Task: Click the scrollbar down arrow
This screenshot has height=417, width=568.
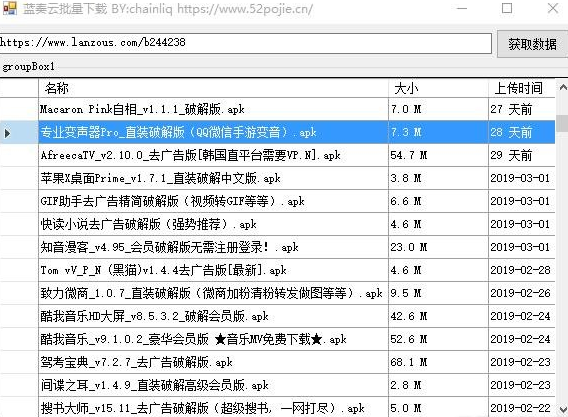Action: click(563, 409)
